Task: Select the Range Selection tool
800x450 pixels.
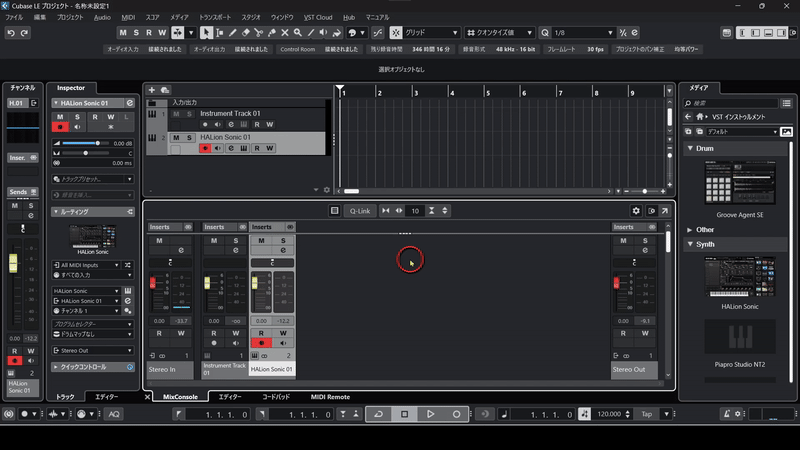Action: tap(219, 33)
